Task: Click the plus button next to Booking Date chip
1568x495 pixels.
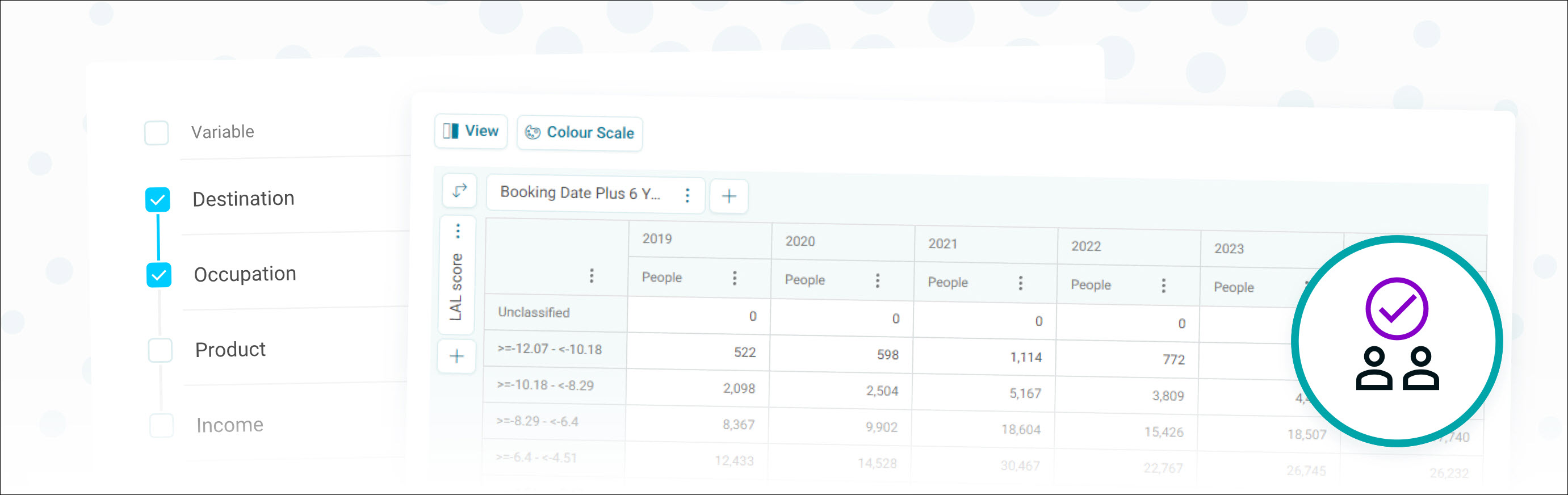Action: 728,196
